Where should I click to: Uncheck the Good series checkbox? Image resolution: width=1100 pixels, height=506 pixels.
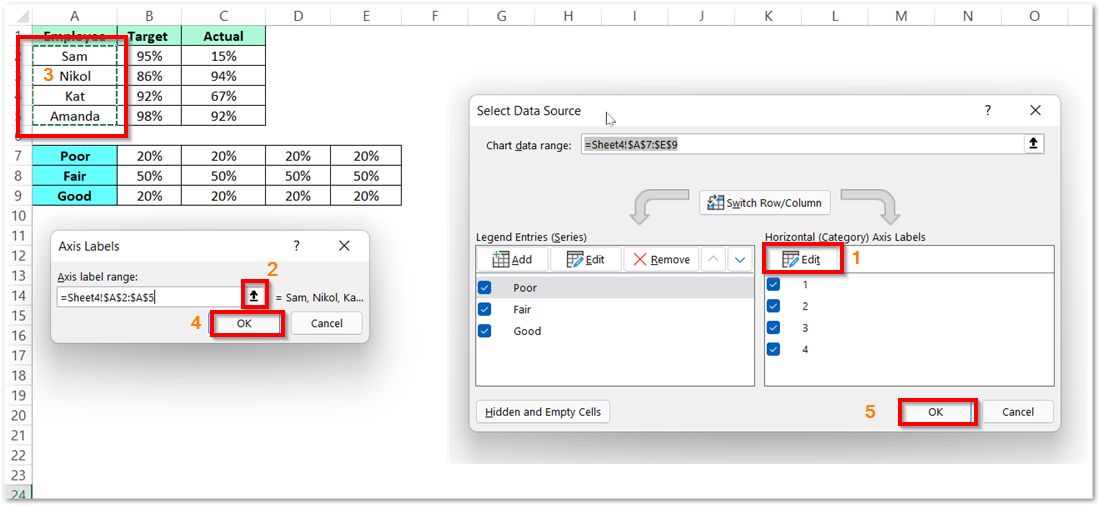pos(486,331)
